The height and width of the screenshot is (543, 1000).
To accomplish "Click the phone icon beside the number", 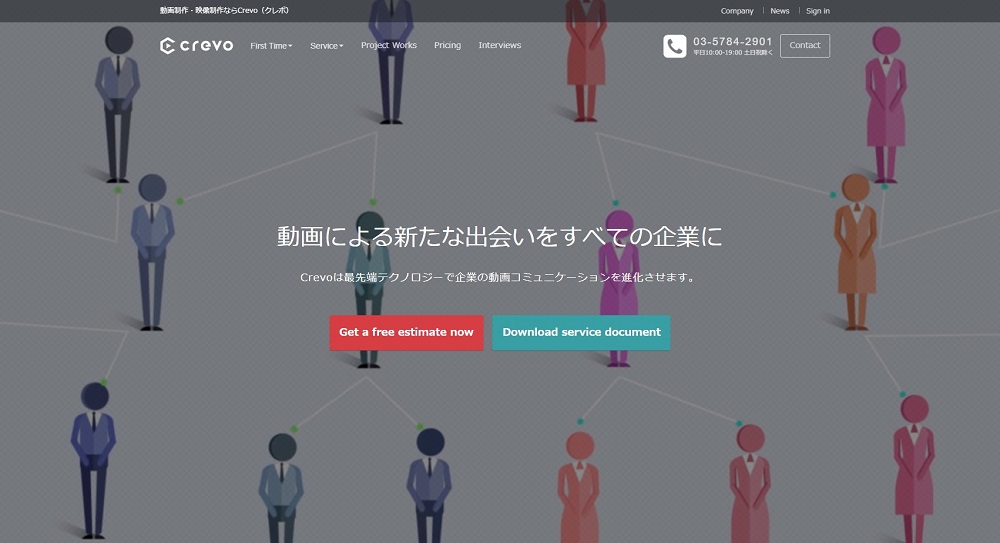I will coord(675,46).
